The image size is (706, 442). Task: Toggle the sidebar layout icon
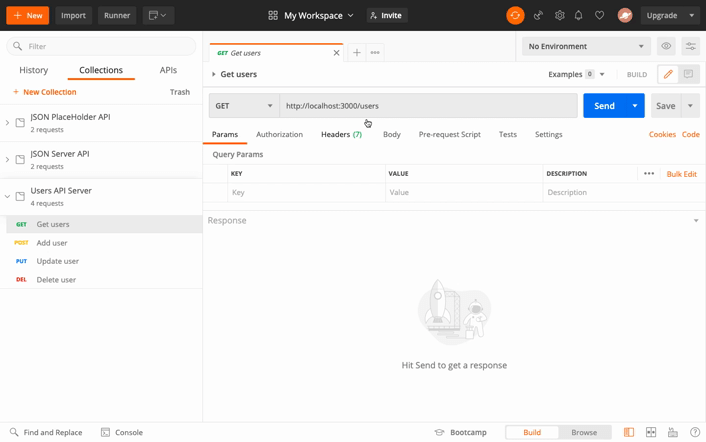629,432
